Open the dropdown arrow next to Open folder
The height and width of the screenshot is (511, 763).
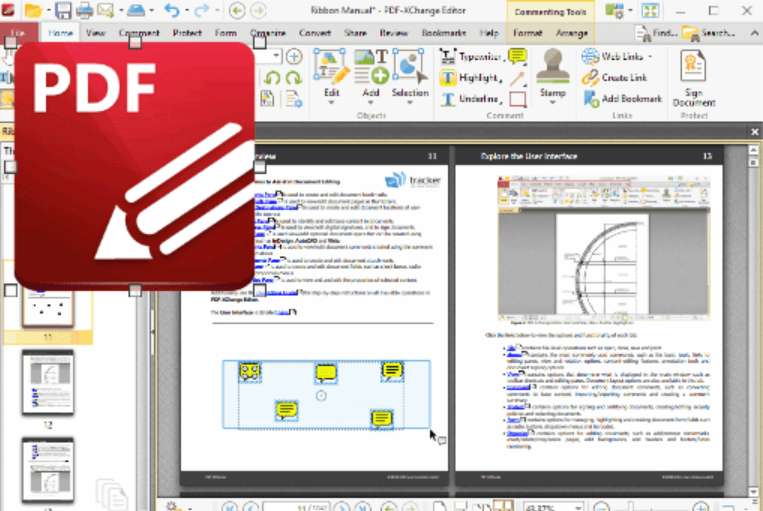pos(49,10)
